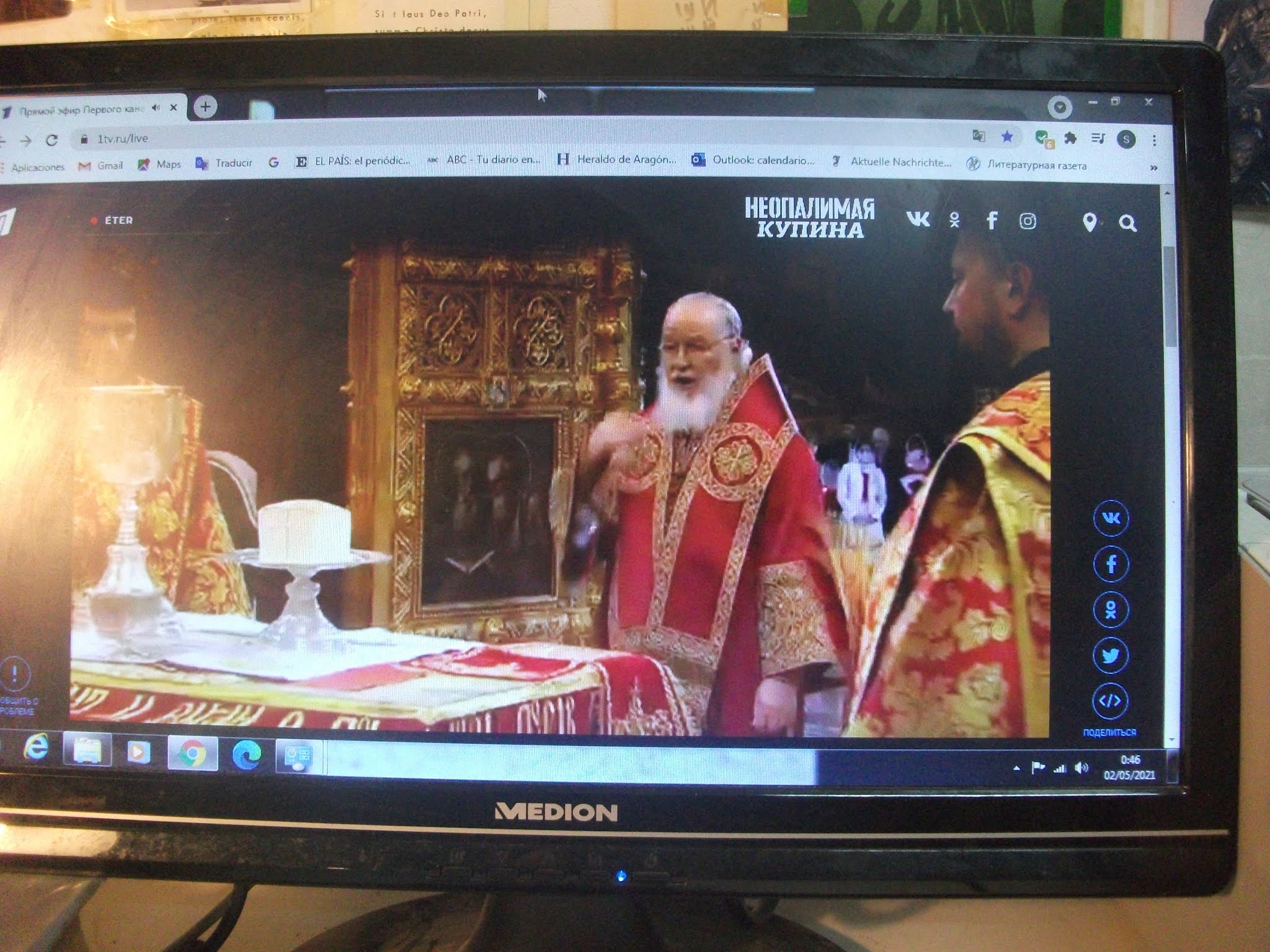Show hidden system tray icons arrow
Image resolution: width=1270 pixels, height=952 pixels.
click(1016, 769)
